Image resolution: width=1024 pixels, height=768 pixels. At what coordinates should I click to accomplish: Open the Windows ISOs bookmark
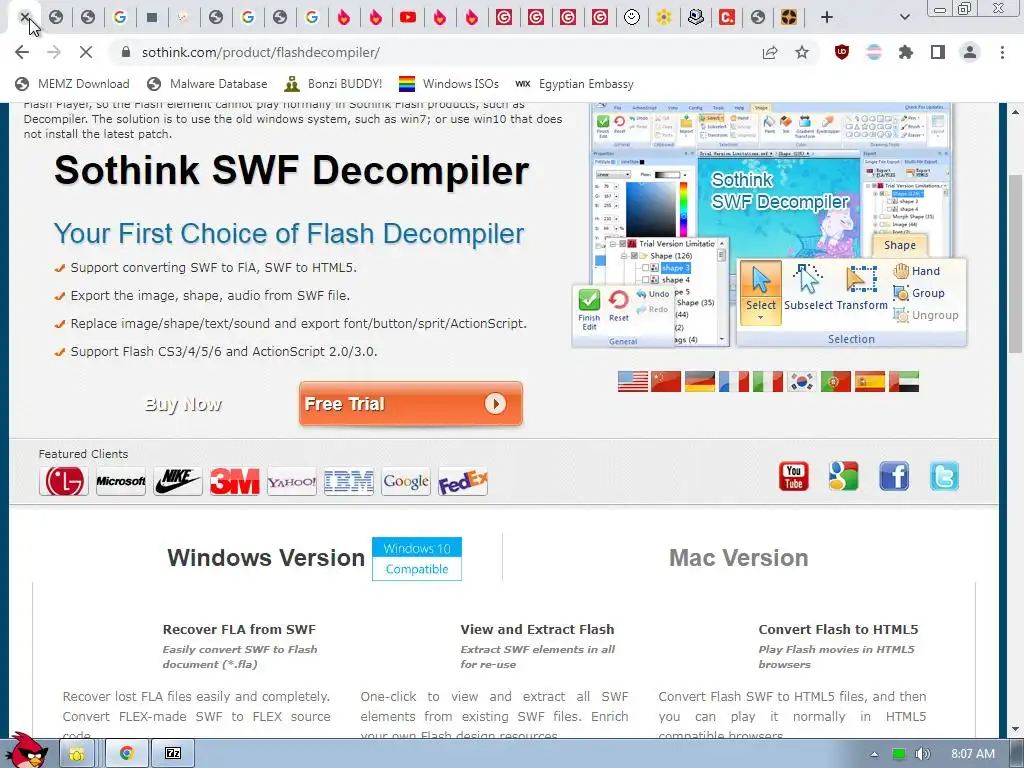[449, 84]
